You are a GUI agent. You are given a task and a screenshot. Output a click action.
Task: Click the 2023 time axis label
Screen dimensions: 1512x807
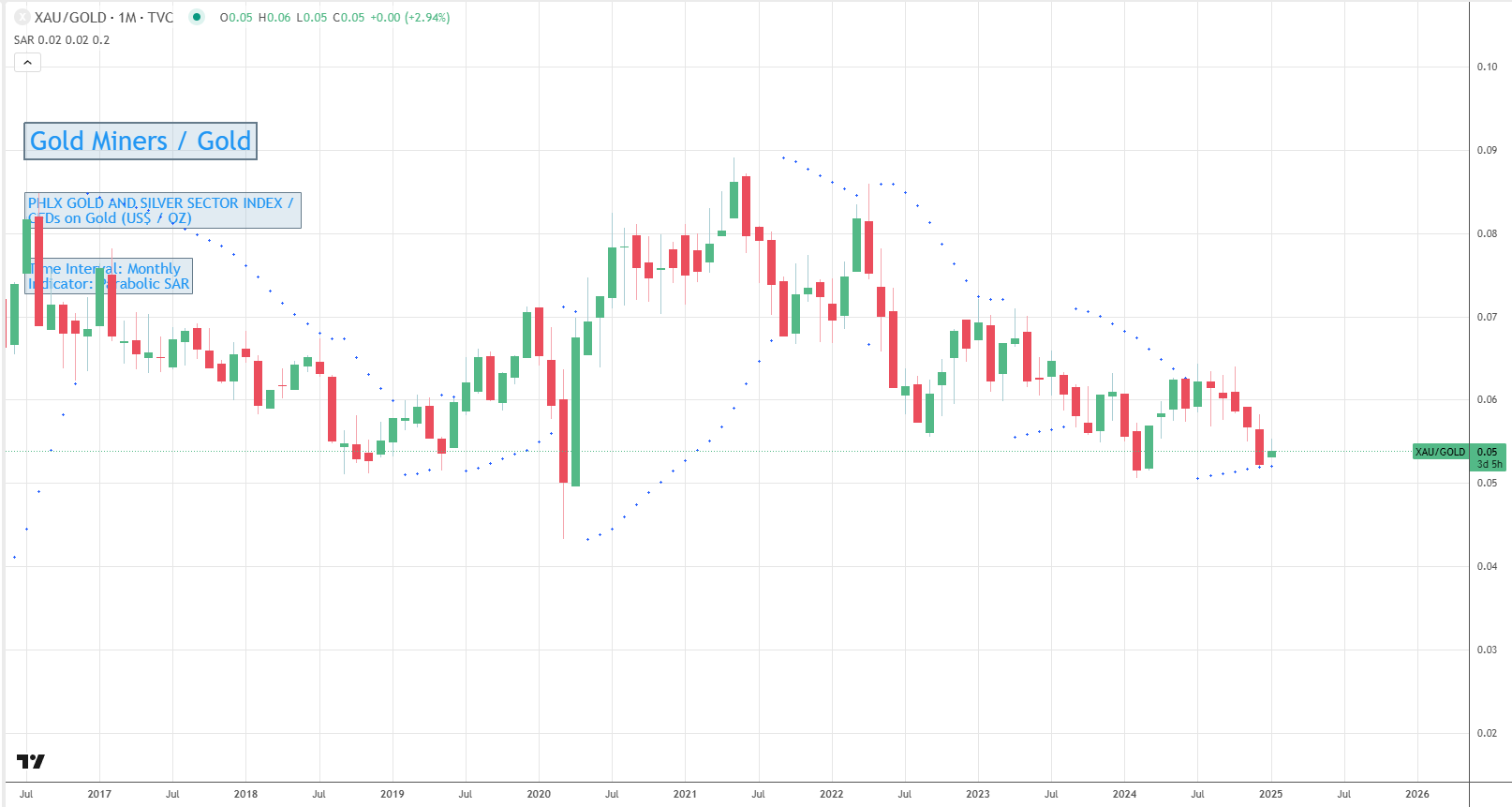coord(978,794)
